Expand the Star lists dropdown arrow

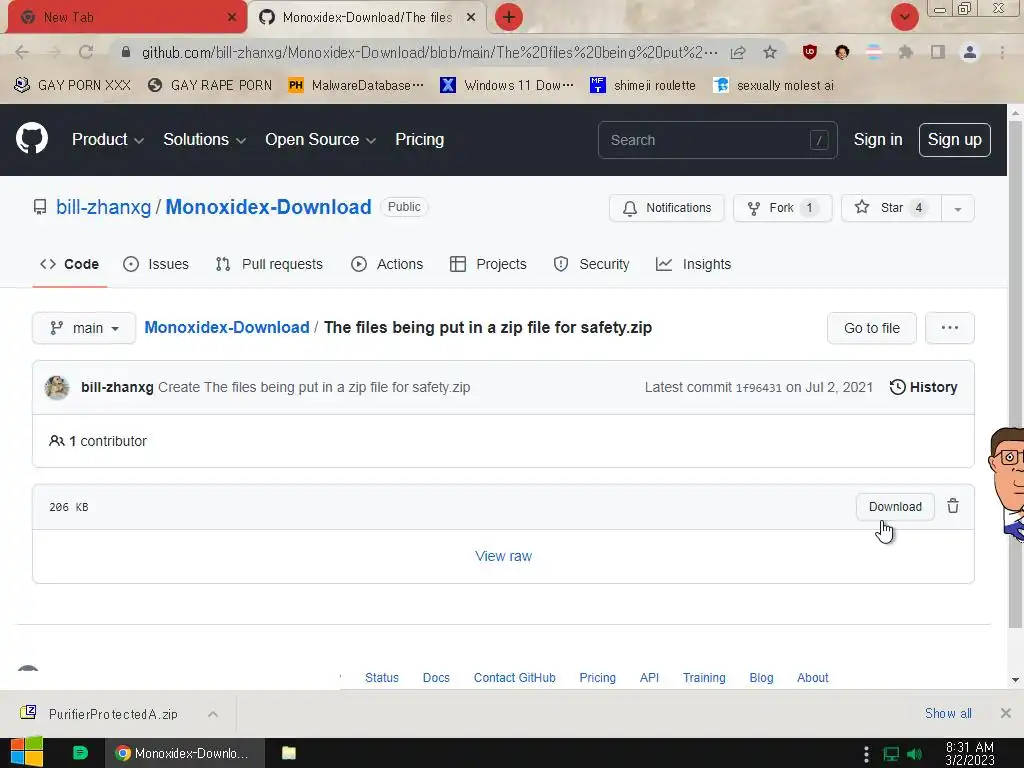[957, 208]
